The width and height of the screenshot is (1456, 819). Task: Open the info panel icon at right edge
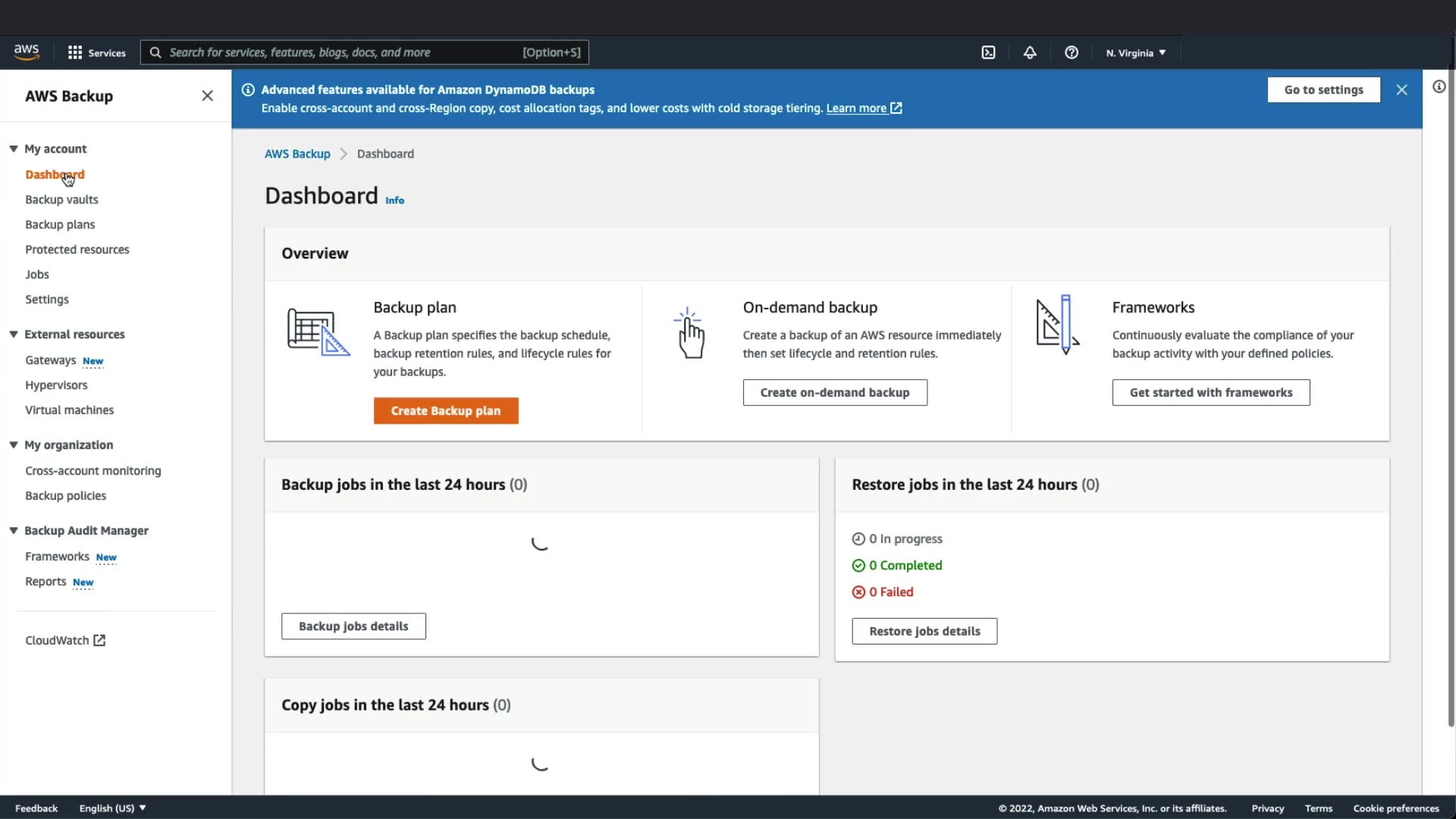1439,86
